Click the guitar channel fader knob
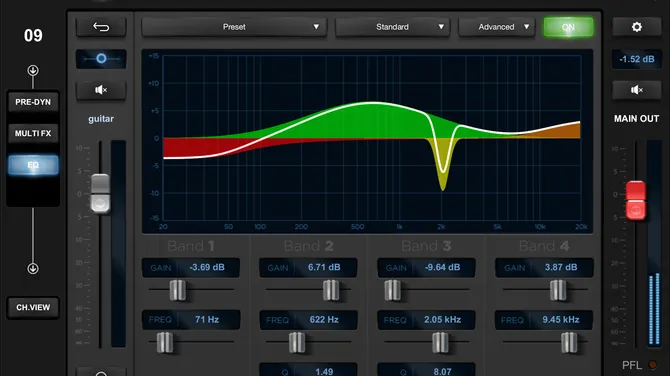The image size is (670, 376). [x=100, y=193]
